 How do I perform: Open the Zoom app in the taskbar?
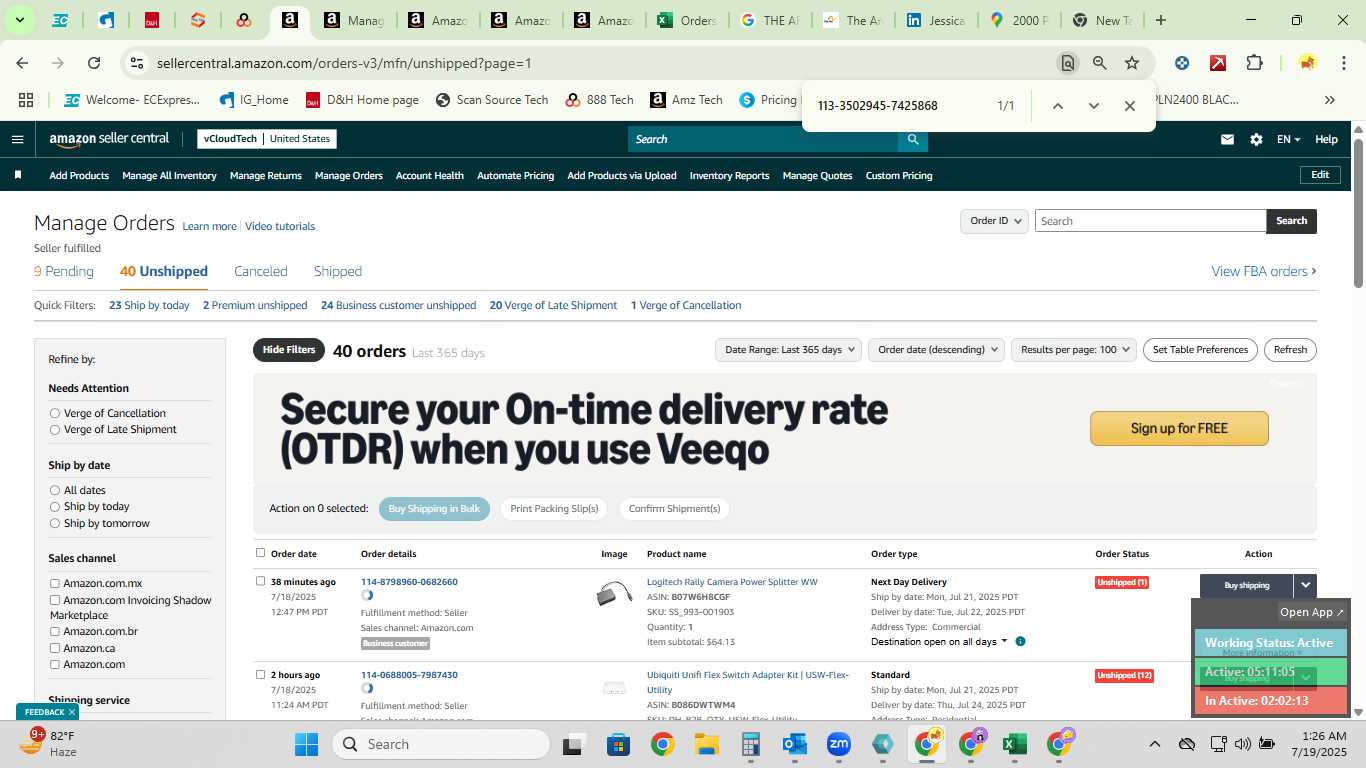coord(838,744)
